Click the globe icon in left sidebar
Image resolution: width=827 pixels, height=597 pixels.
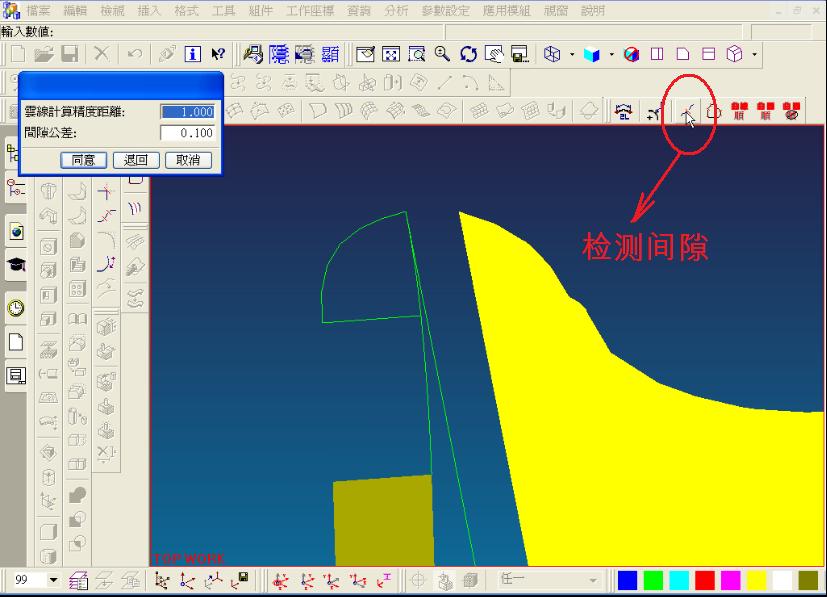point(16,232)
